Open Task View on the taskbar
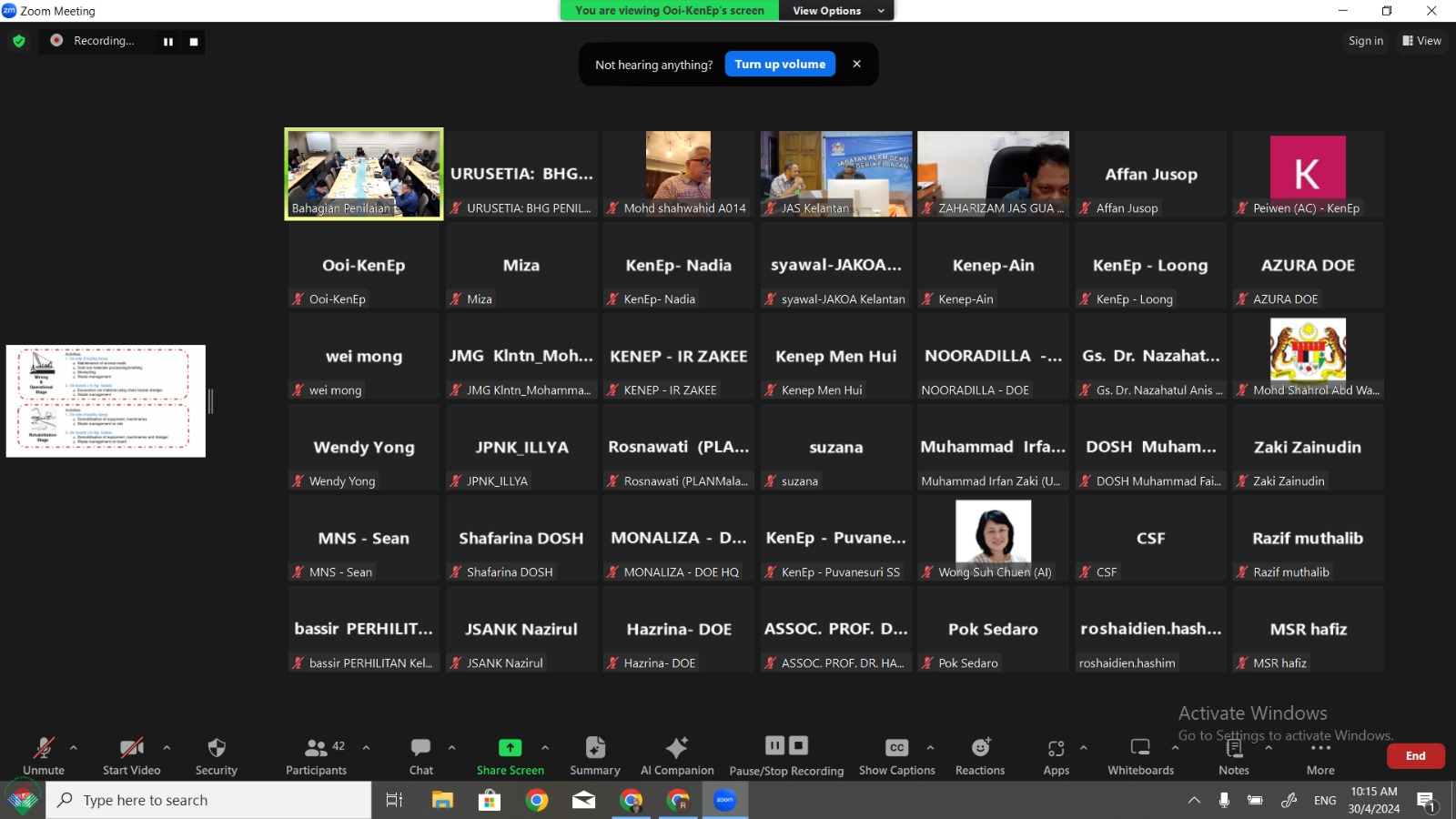The height and width of the screenshot is (819, 1456). click(x=394, y=800)
